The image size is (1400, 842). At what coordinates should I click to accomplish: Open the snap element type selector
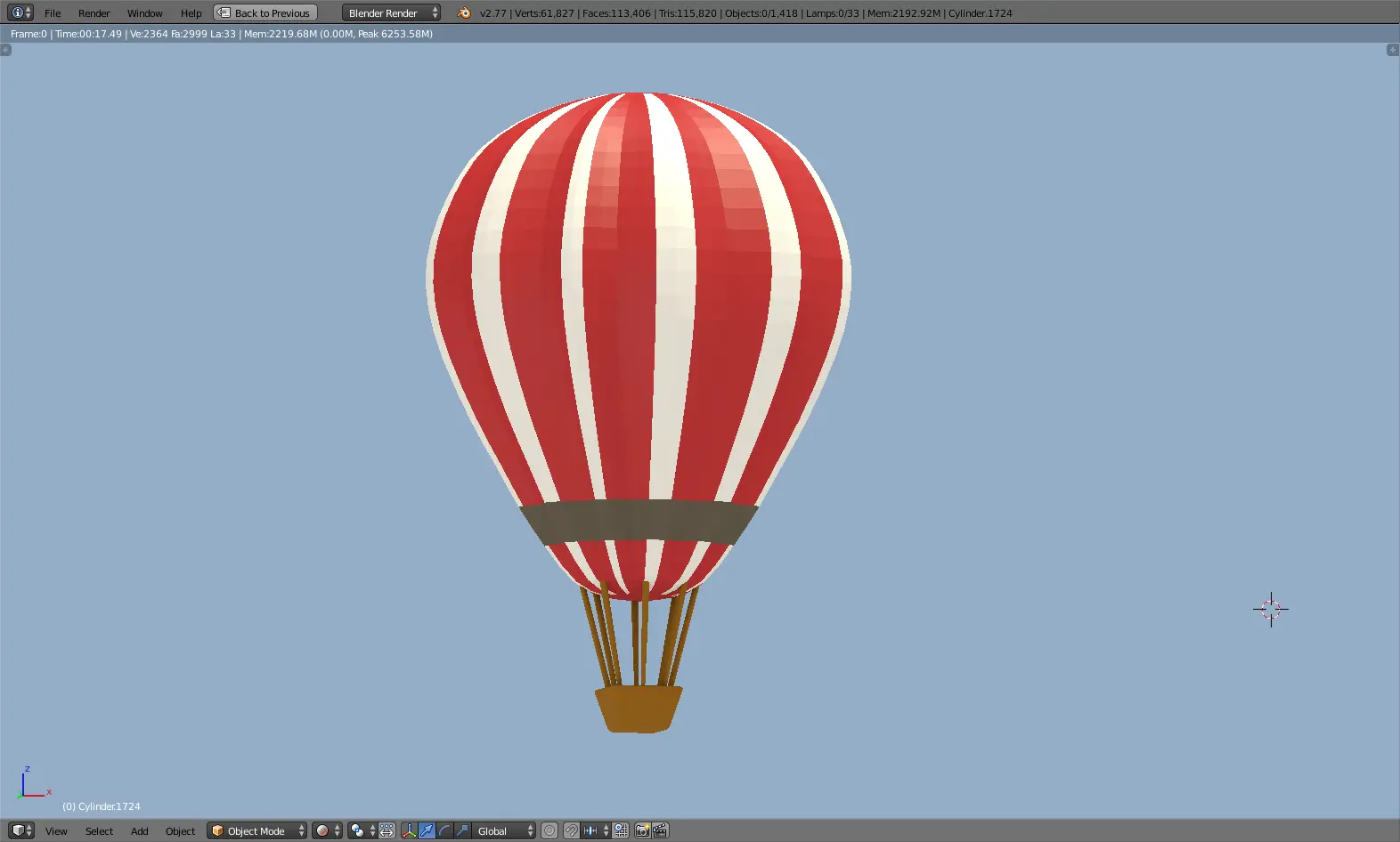coord(596,830)
